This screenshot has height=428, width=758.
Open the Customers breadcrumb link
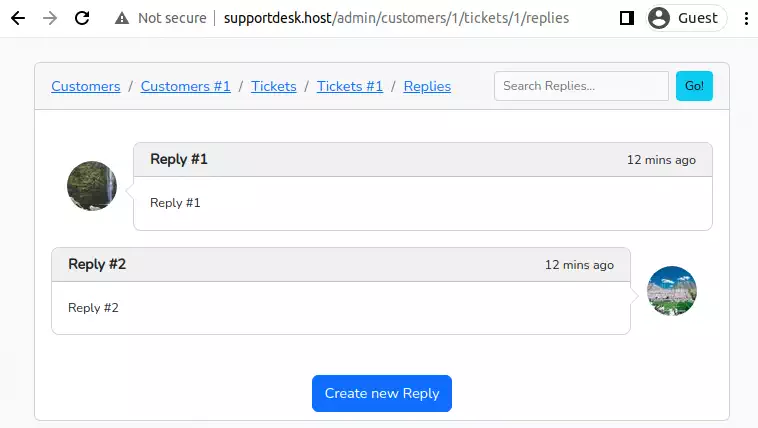(86, 86)
